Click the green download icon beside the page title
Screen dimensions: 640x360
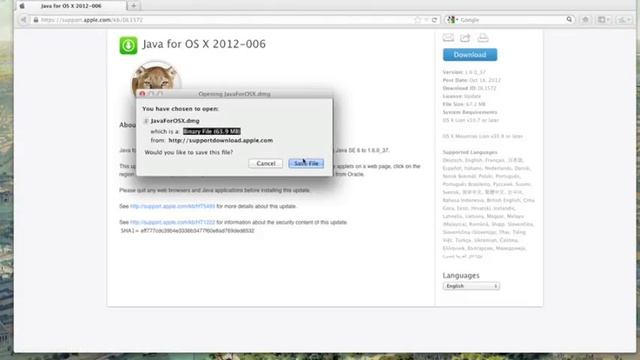click(x=128, y=45)
